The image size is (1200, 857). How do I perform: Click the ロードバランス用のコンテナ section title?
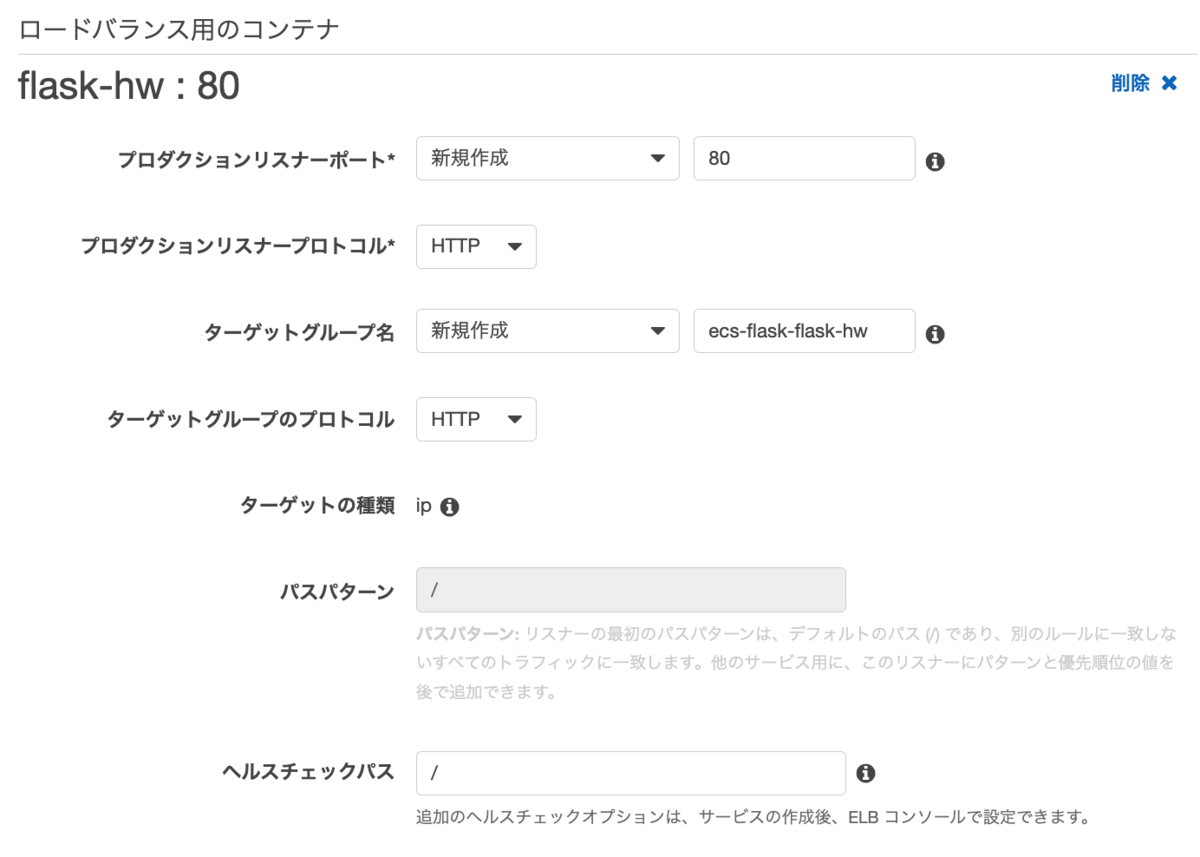click(x=179, y=29)
